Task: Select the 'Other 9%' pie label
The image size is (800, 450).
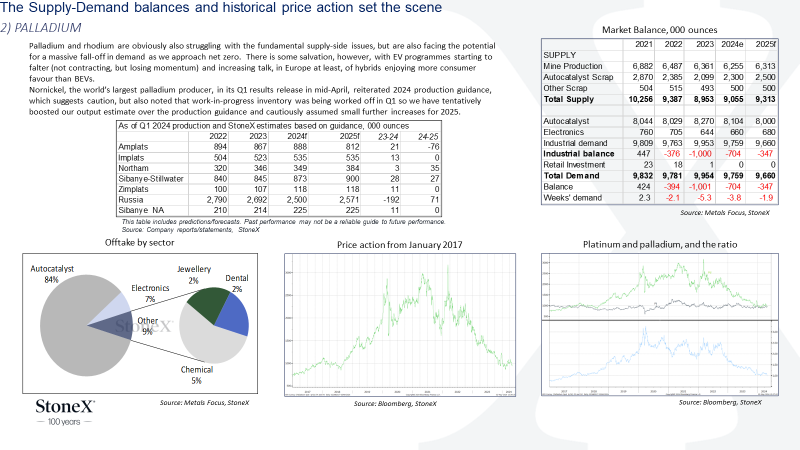Action: pyautogui.click(x=147, y=326)
